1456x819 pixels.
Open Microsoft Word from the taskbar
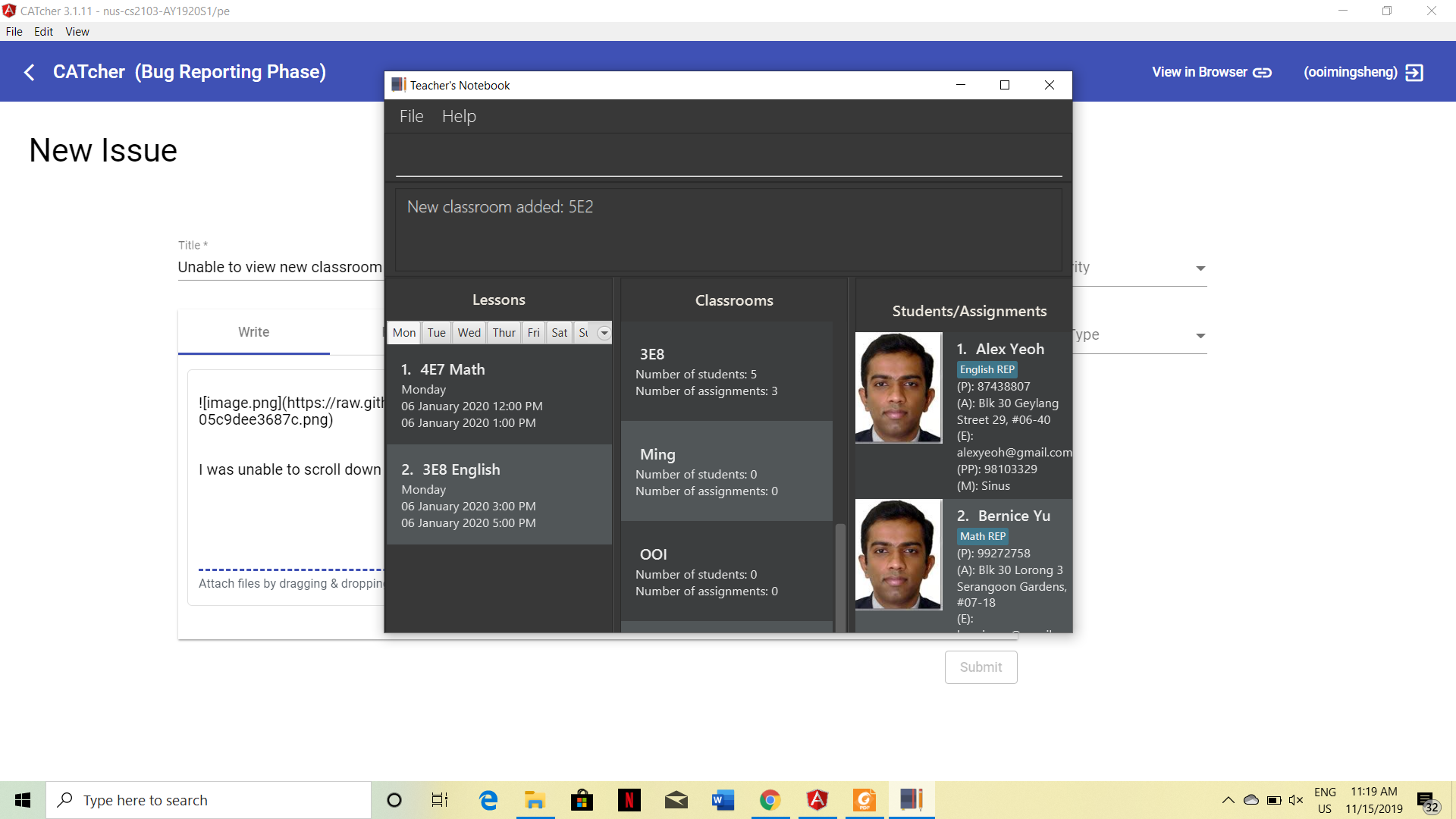(x=723, y=800)
